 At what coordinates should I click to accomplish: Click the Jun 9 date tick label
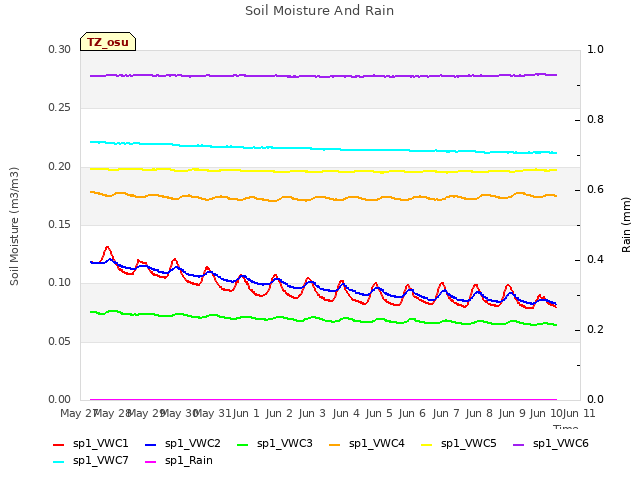(x=512, y=413)
